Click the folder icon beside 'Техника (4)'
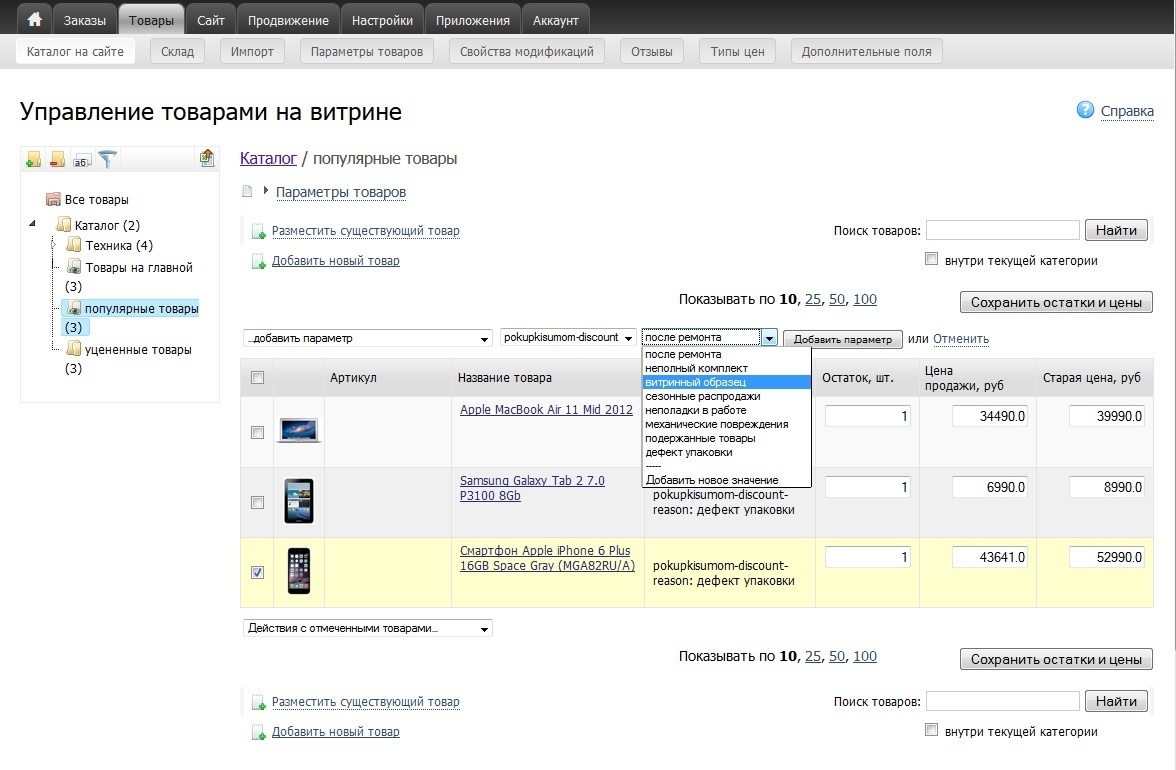The height and width of the screenshot is (770, 1176). [x=74, y=244]
